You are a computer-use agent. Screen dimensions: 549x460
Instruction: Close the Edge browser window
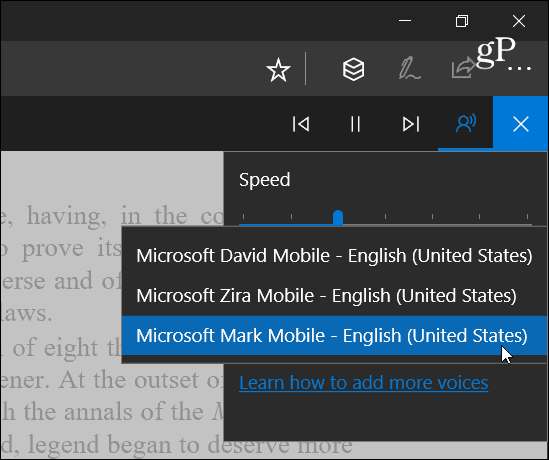click(x=519, y=21)
